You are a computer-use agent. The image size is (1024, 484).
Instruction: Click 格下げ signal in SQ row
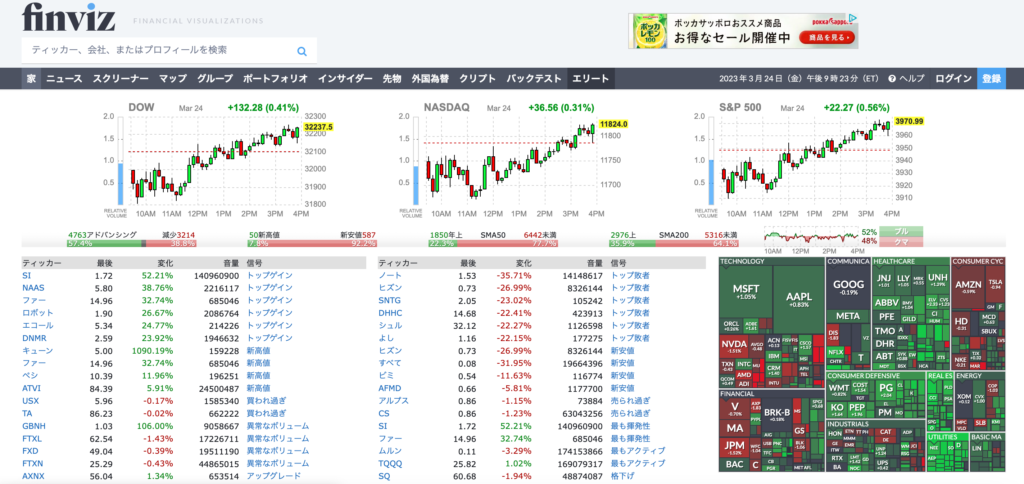point(622,476)
